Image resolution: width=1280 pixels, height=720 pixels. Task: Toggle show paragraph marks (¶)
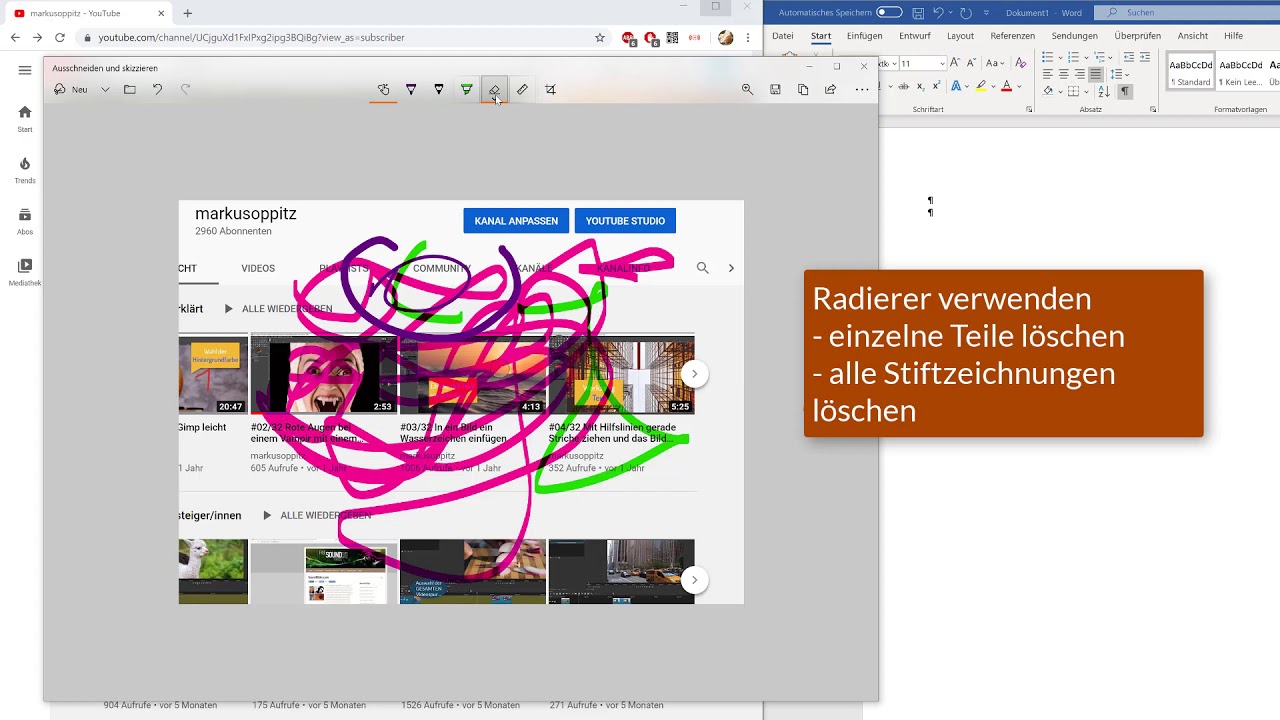1125,91
